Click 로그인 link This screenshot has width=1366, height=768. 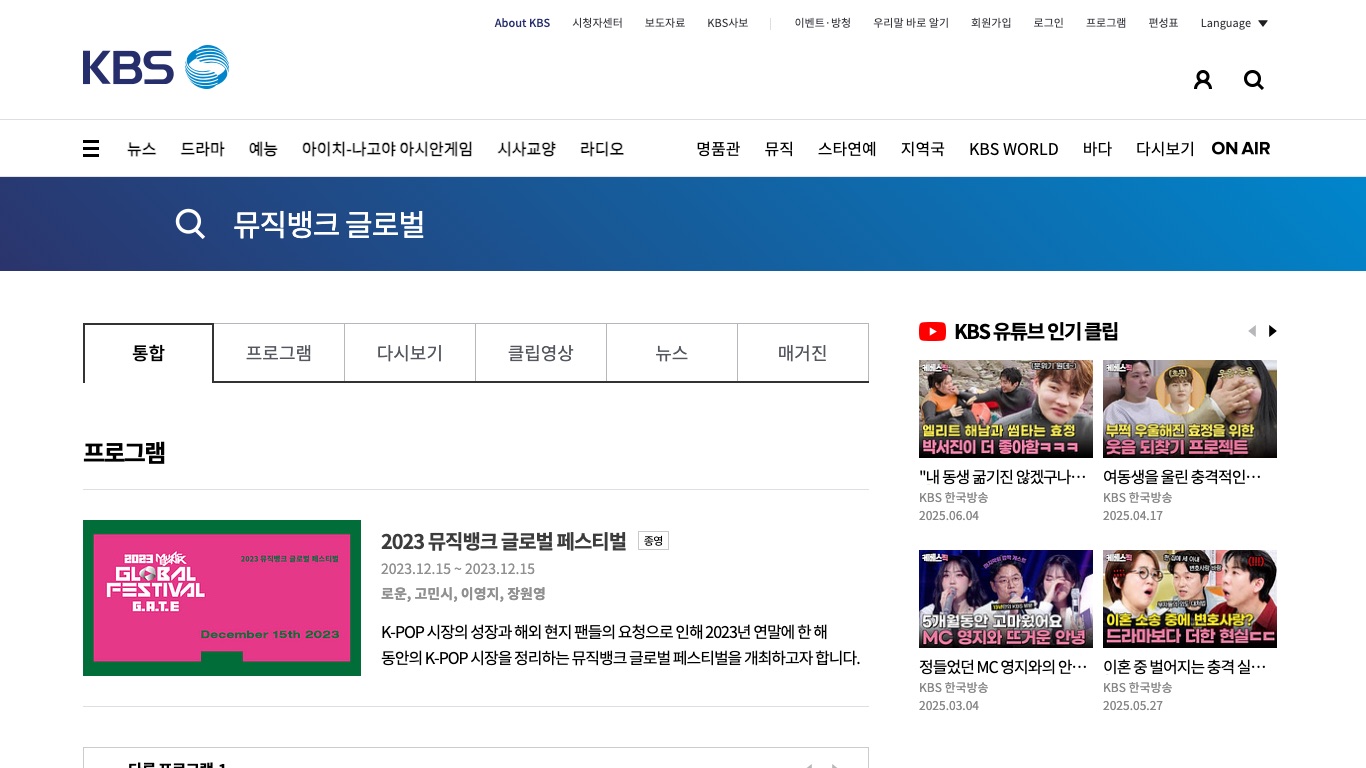pyautogui.click(x=1049, y=23)
